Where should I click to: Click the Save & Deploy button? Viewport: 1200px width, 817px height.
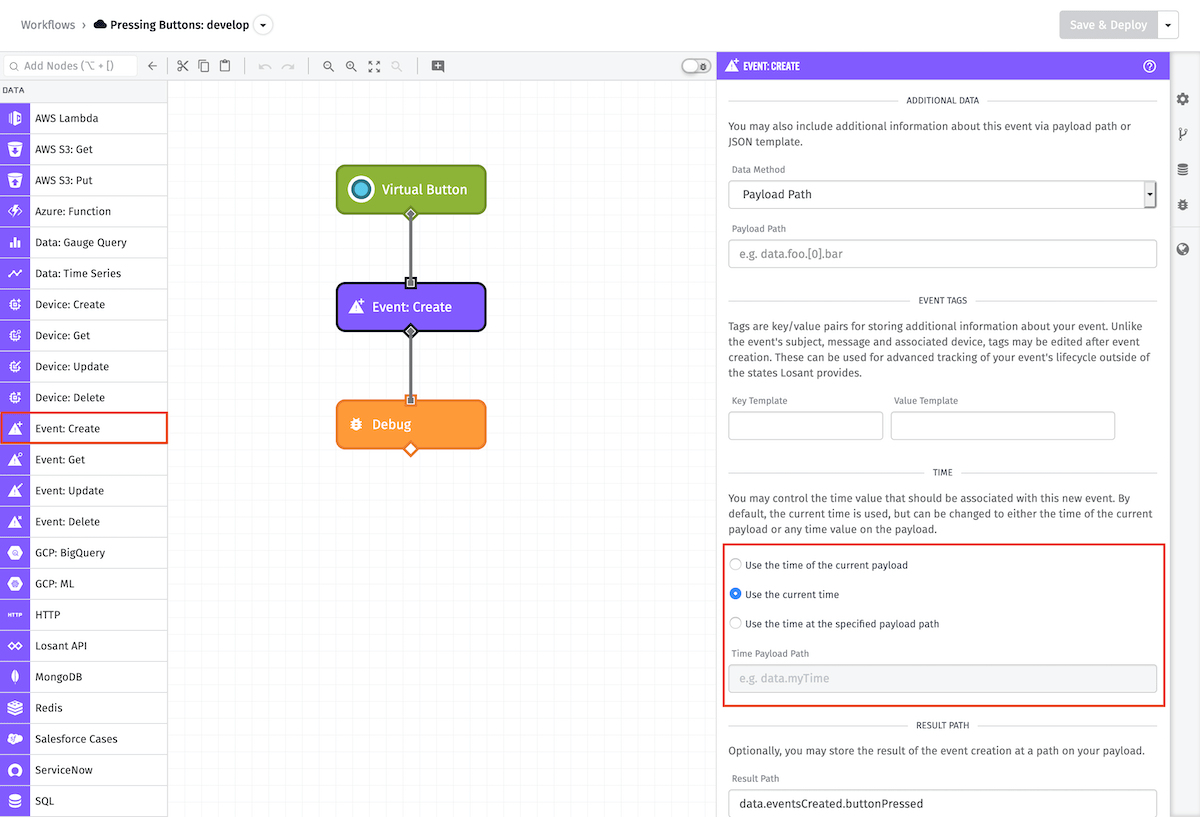(x=1108, y=25)
